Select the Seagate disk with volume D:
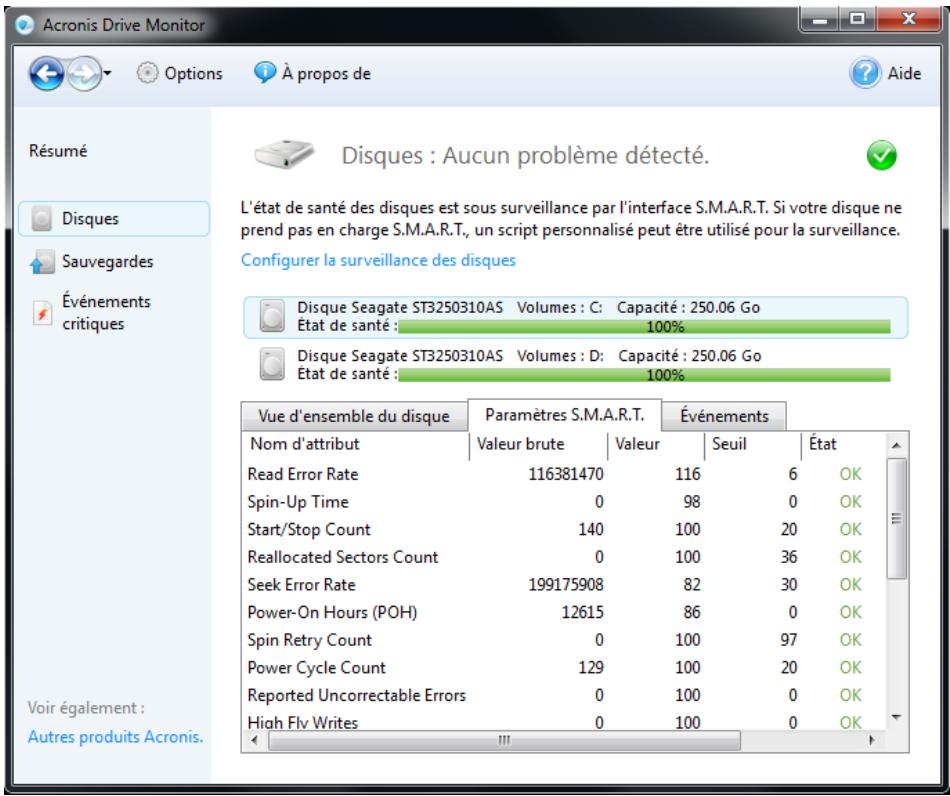Screen dimensions: 950x796 tap(576, 365)
